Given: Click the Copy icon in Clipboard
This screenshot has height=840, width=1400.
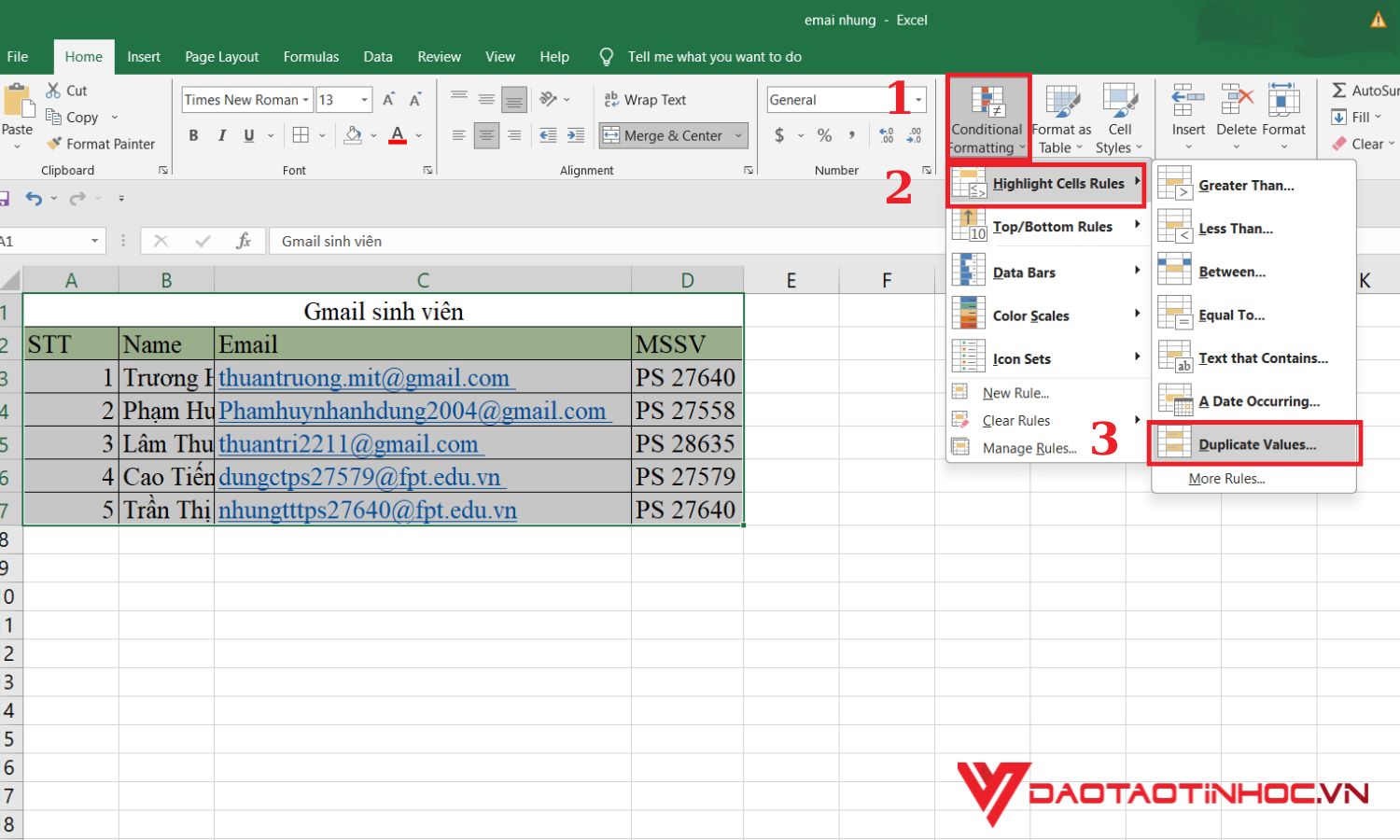Looking at the screenshot, I should pyautogui.click(x=53, y=117).
